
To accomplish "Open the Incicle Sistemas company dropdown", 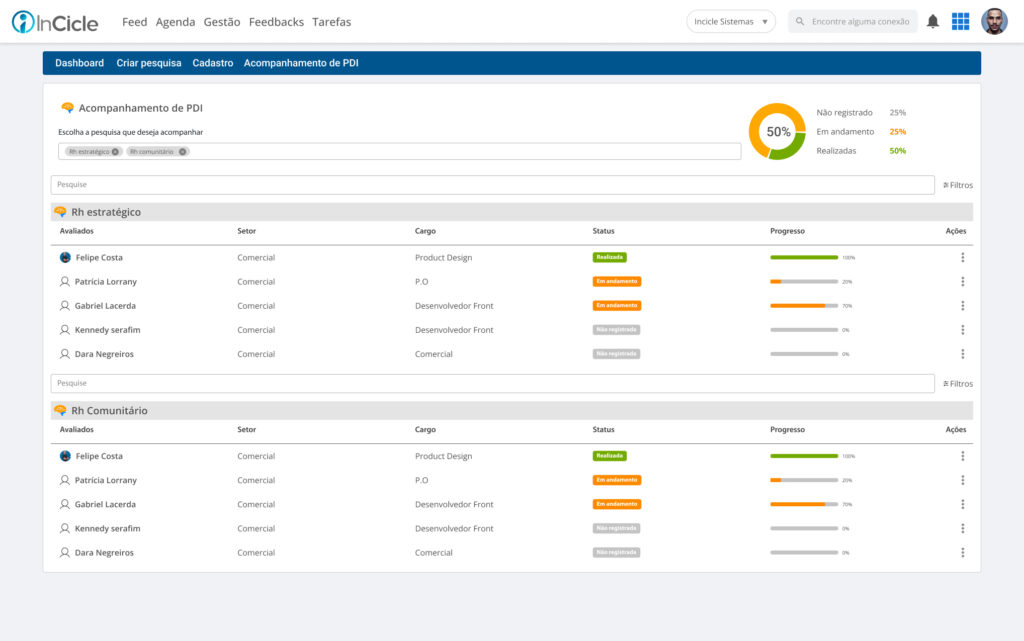I will (x=731, y=22).
